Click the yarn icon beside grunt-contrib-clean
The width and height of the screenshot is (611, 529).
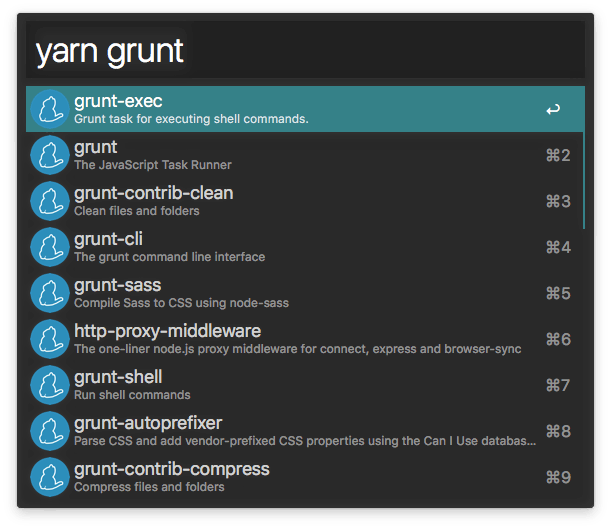point(50,201)
